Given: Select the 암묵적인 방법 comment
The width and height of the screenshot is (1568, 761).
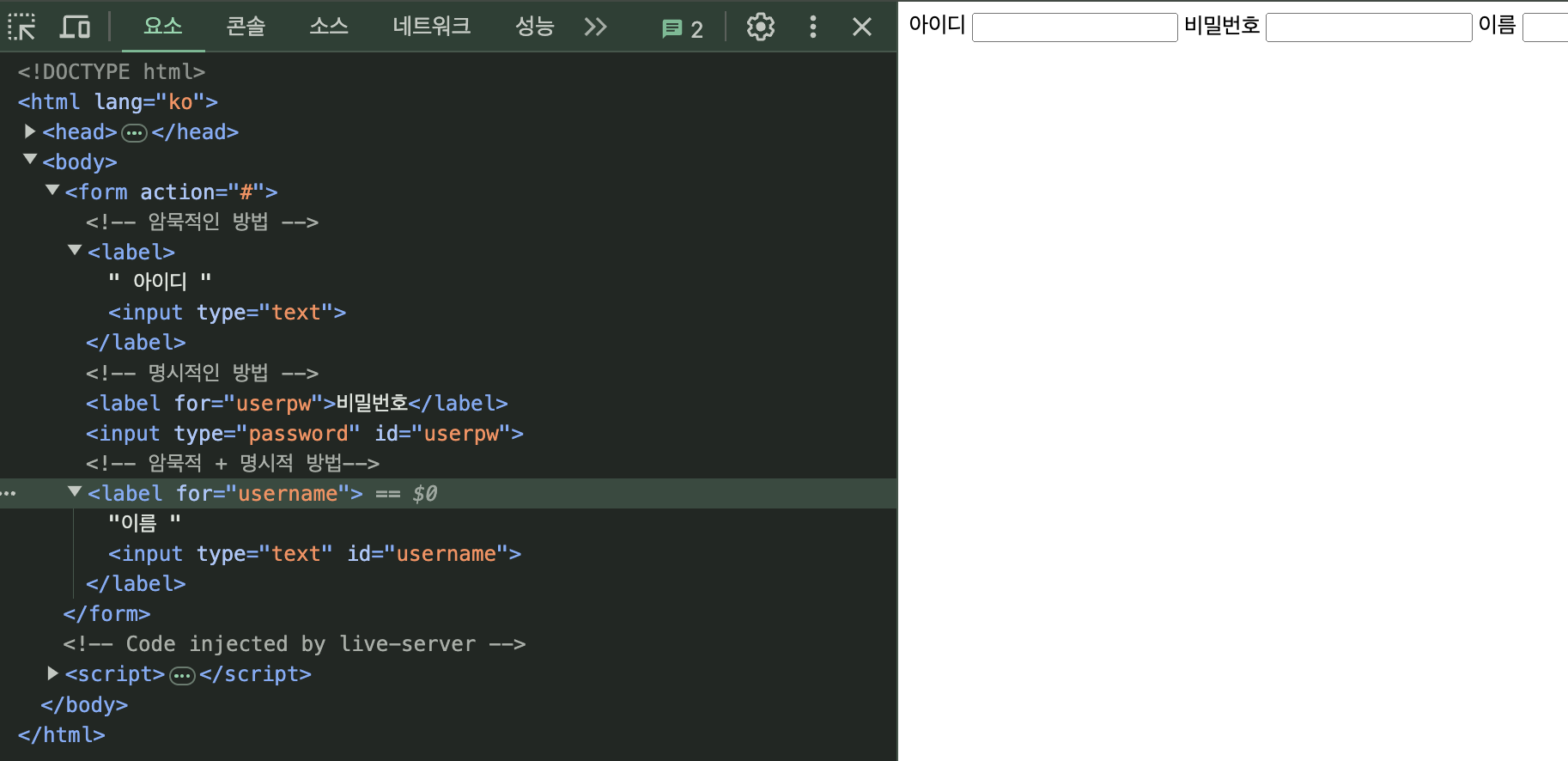Looking at the screenshot, I should click(x=202, y=222).
